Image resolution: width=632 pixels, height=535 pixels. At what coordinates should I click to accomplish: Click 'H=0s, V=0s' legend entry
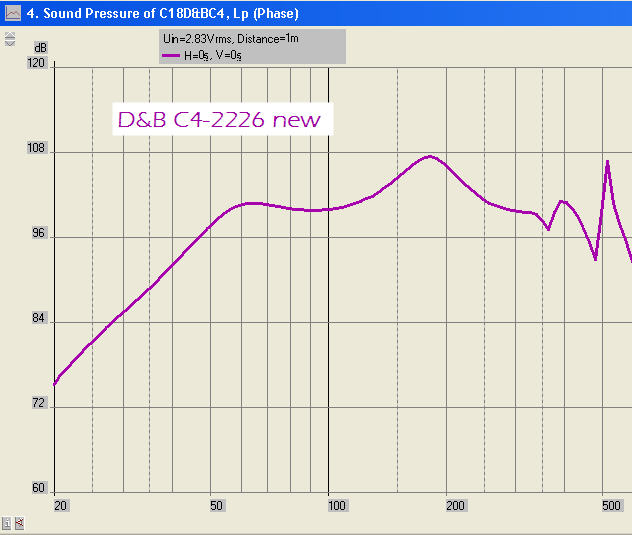point(212,55)
